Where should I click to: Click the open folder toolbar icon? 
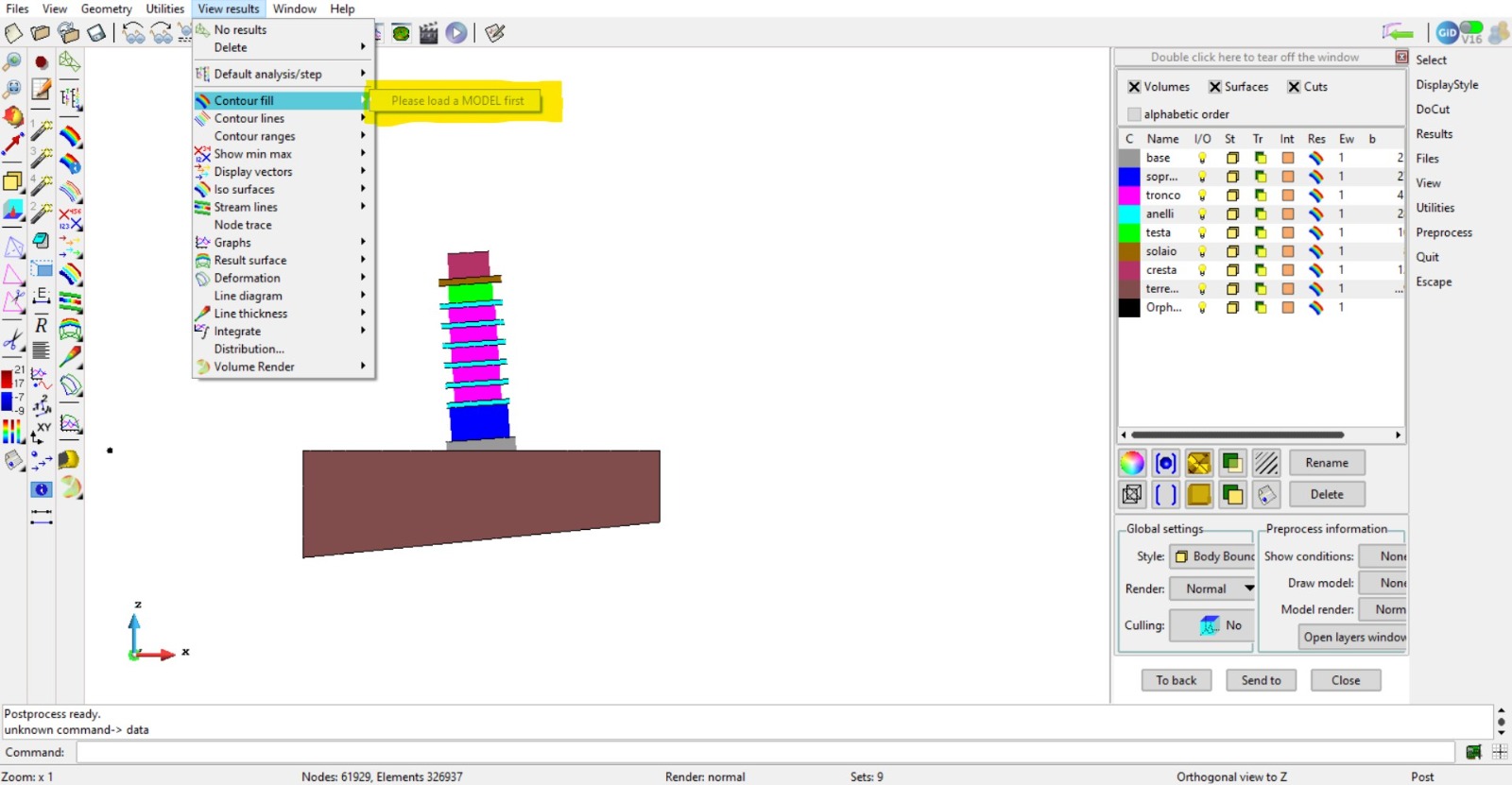(41, 33)
